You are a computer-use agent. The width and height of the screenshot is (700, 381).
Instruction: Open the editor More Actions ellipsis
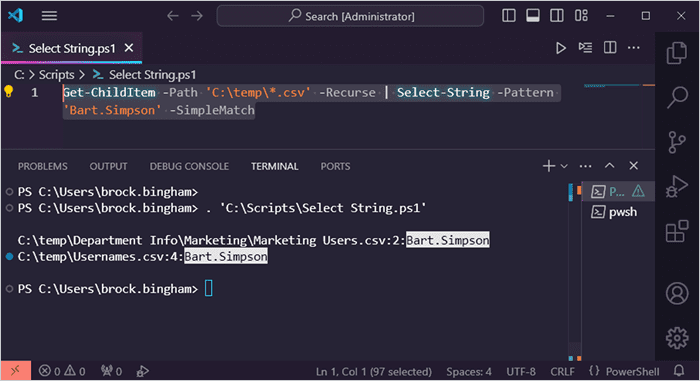click(633, 48)
